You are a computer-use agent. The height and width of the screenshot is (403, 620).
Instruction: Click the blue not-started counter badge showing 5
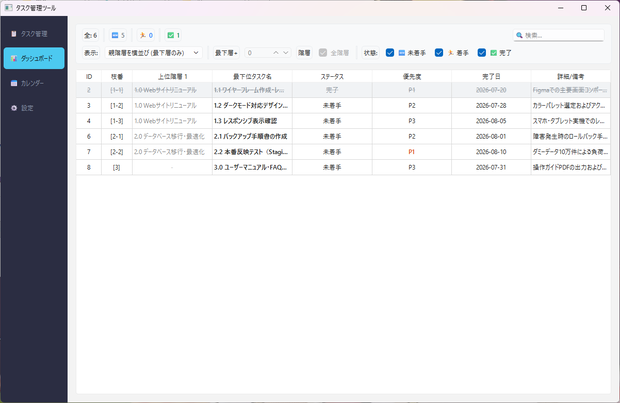pos(118,35)
